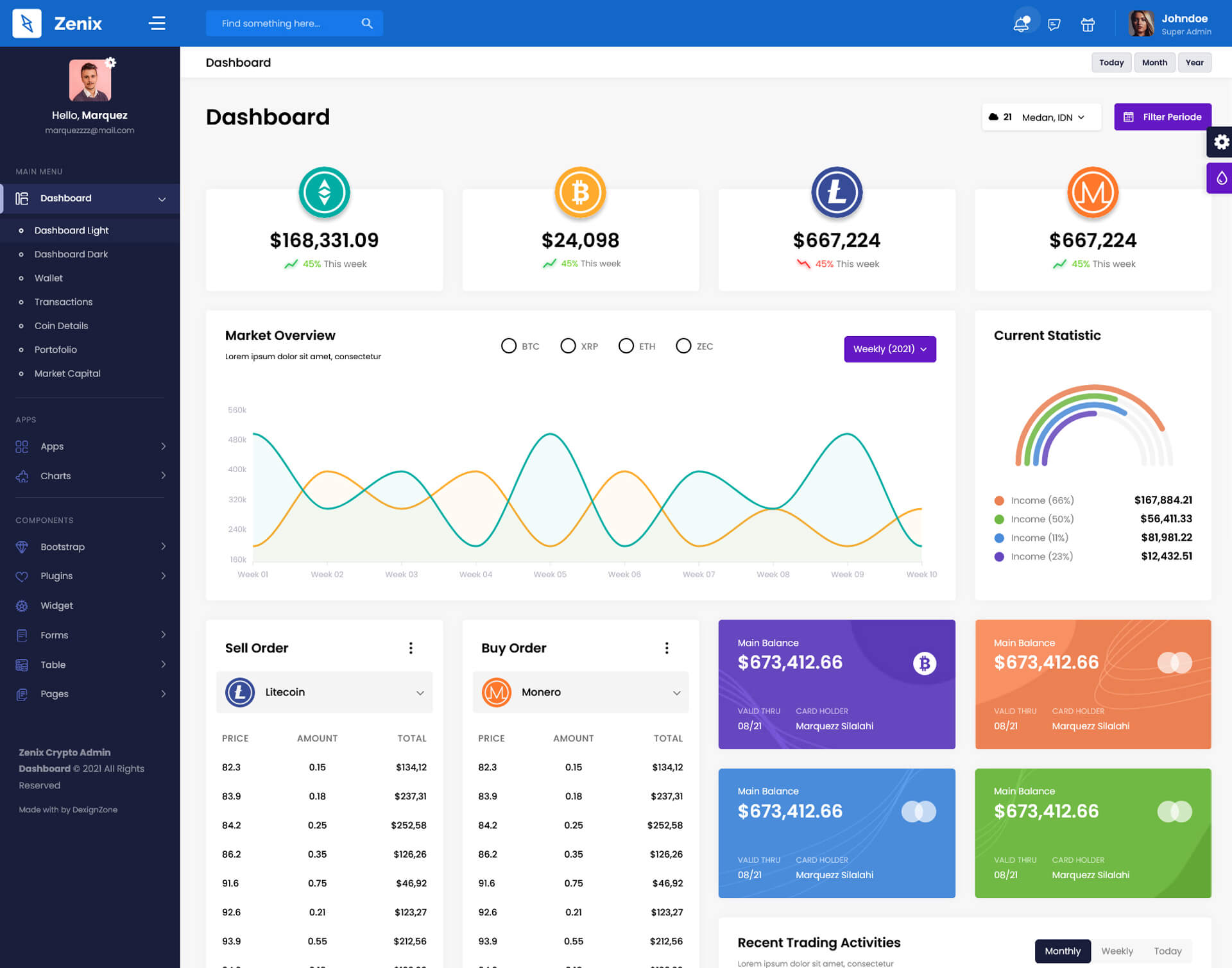Select the ZEC radio button

[683, 346]
